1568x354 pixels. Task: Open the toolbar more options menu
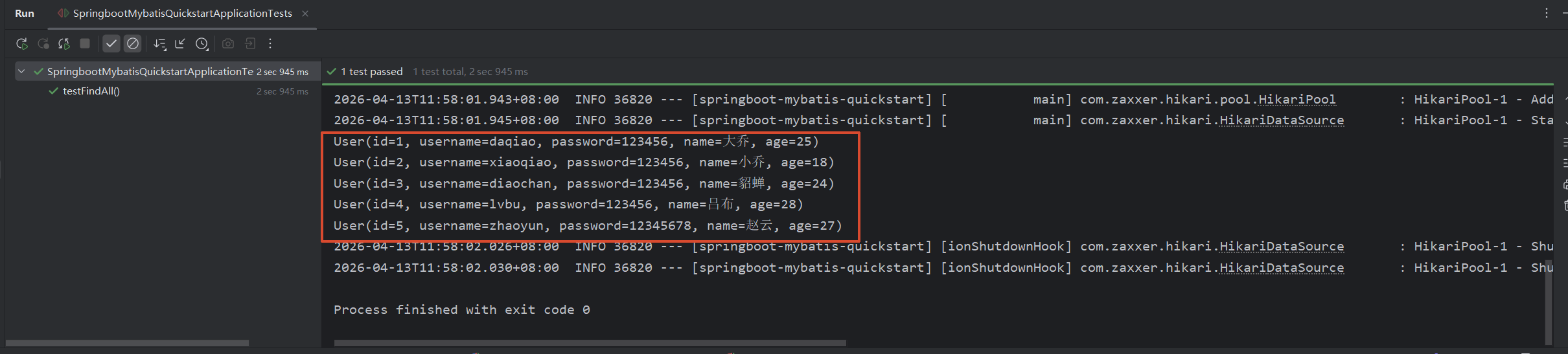270,43
